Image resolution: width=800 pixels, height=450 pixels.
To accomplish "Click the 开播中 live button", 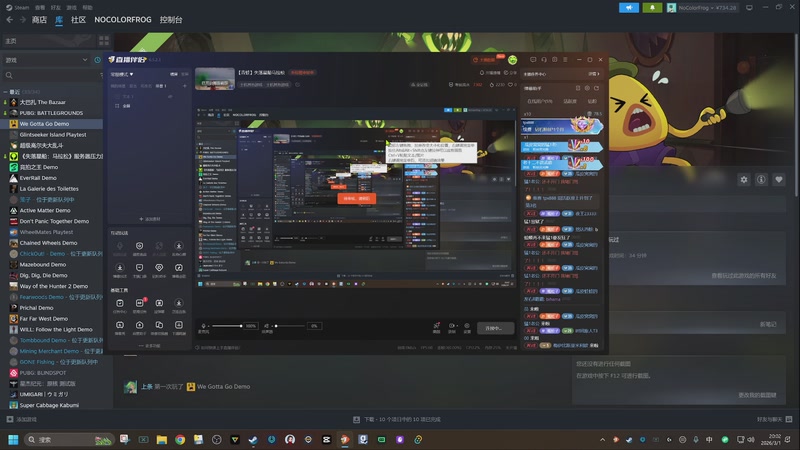I will pyautogui.click(x=495, y=328).
